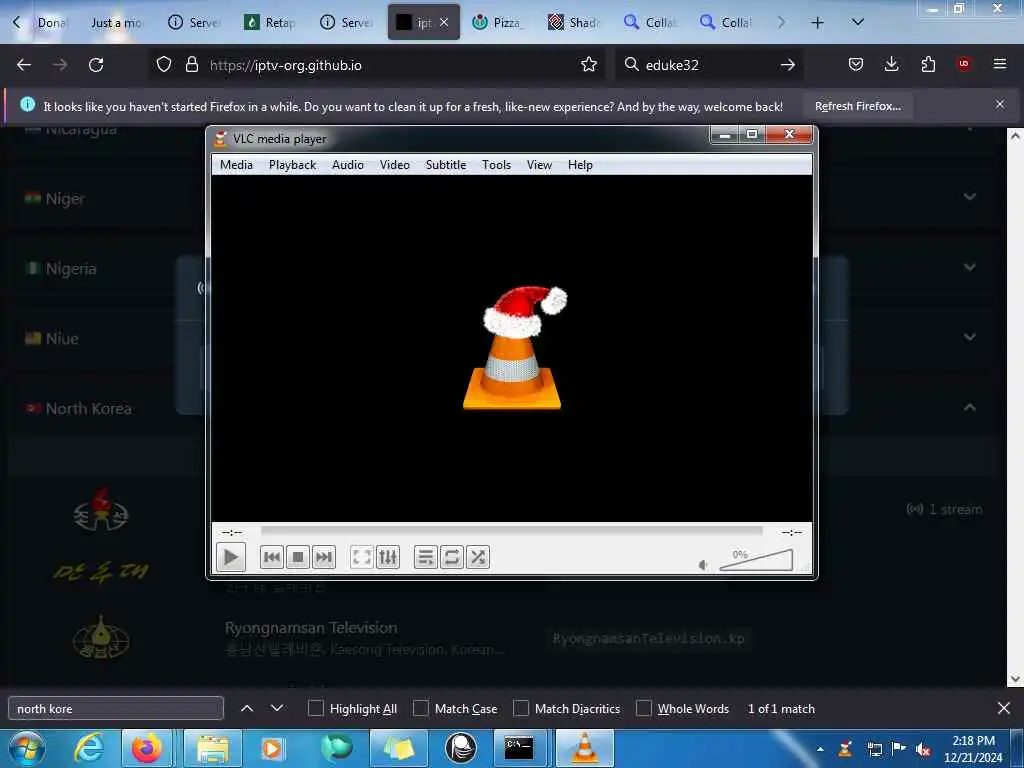
Task: Open VLC View menu
Action: pyautogui.click(x=539, y=165)
